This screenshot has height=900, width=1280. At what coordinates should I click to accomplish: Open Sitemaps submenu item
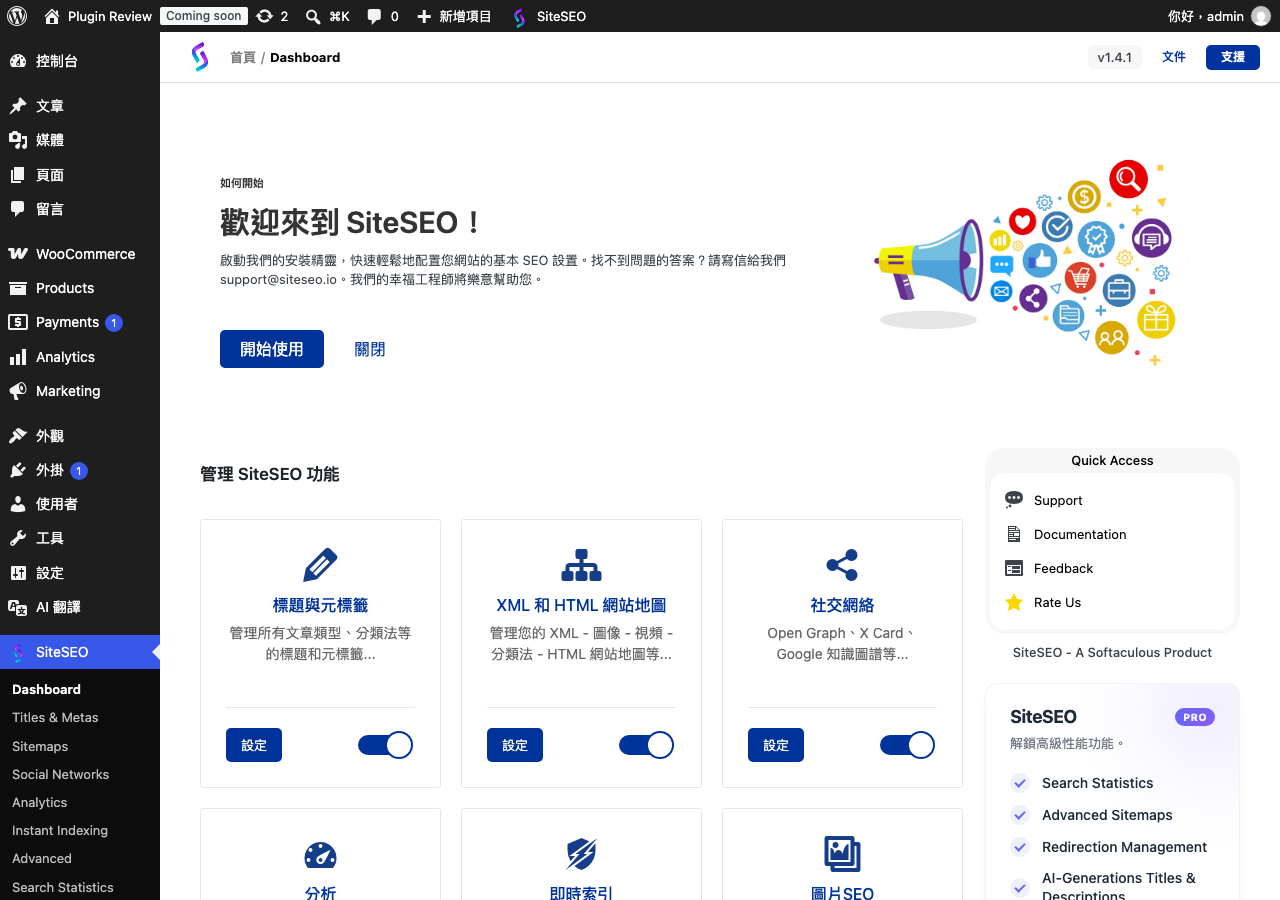tap(40, 746)
